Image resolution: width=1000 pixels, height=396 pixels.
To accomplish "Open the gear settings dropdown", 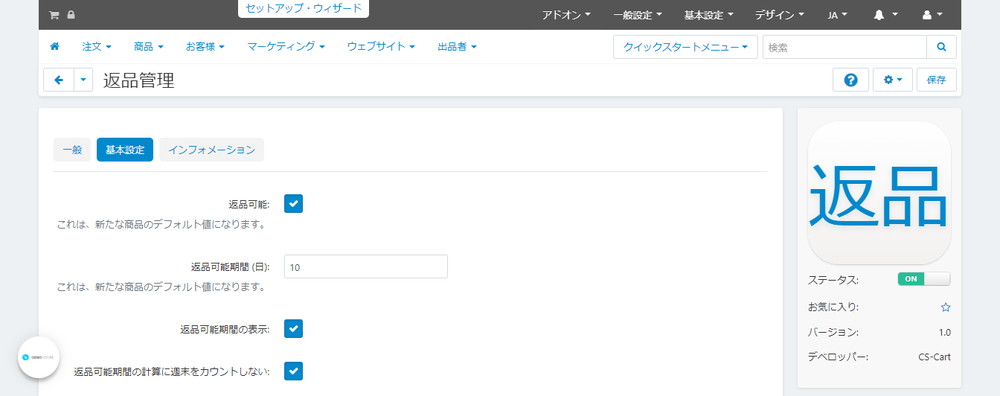I will pyautogui.click(x=893, y=80).
